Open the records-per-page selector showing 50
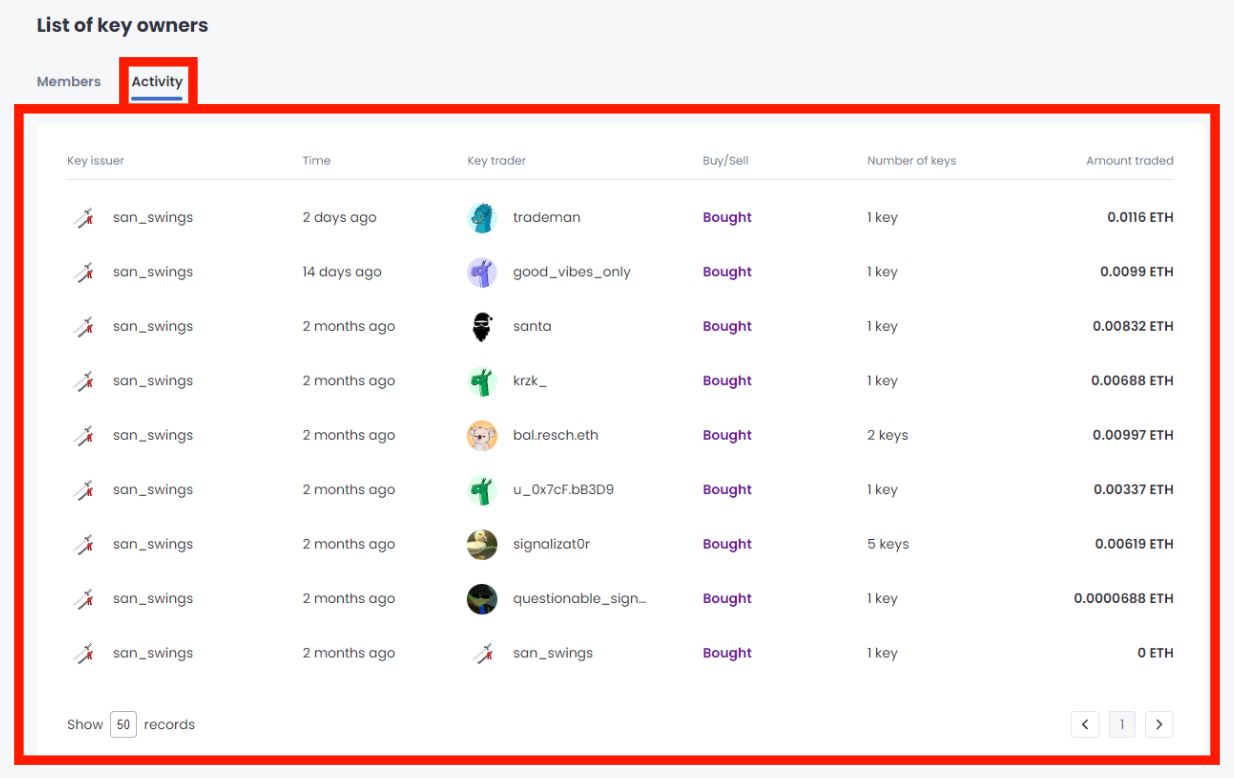1234x778 pixels. coord(123,724)
